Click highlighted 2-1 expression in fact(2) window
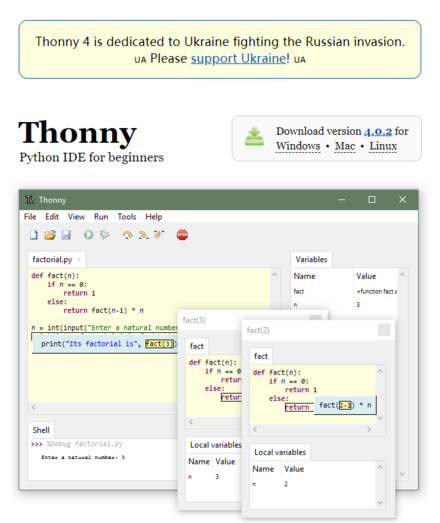This screenshot has height=523, width=440. point(345,405)
